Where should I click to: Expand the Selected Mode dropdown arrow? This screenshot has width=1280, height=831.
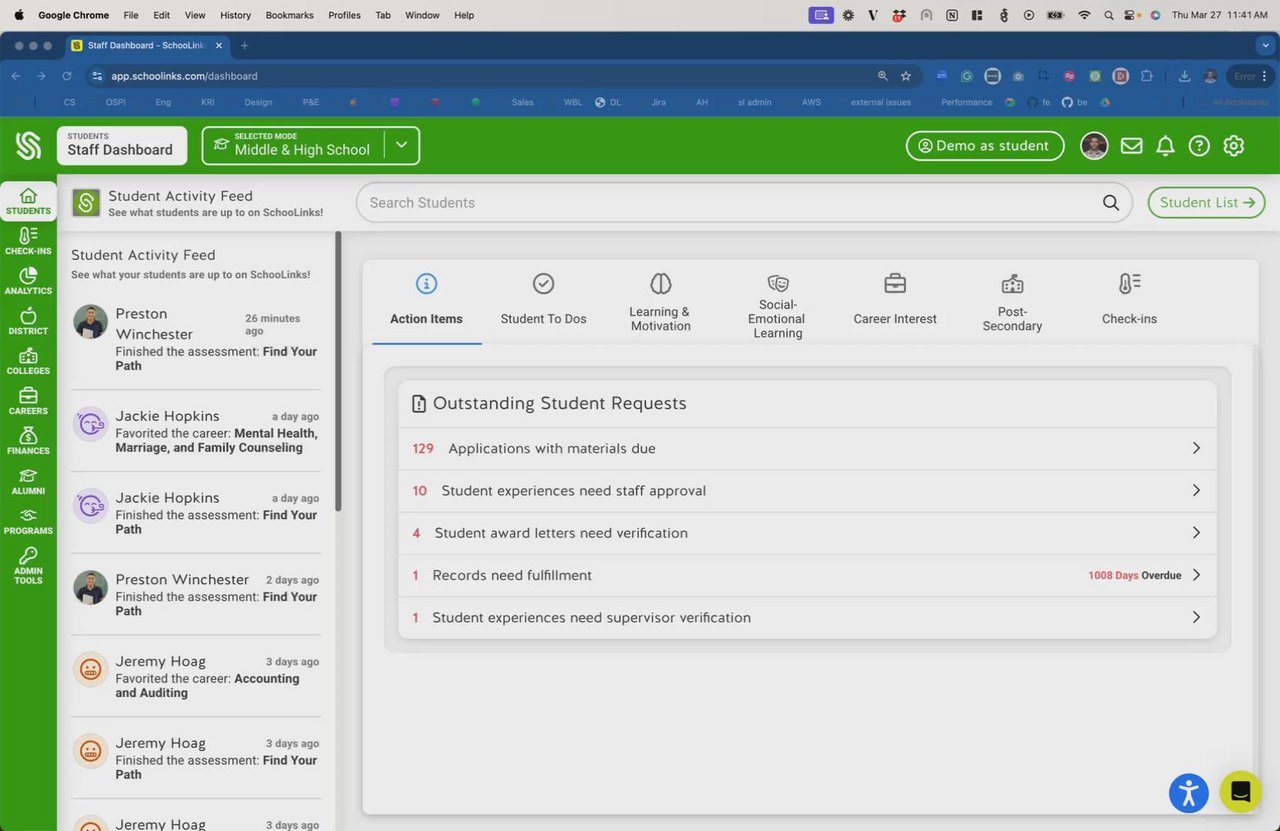[x=401, y=145]
